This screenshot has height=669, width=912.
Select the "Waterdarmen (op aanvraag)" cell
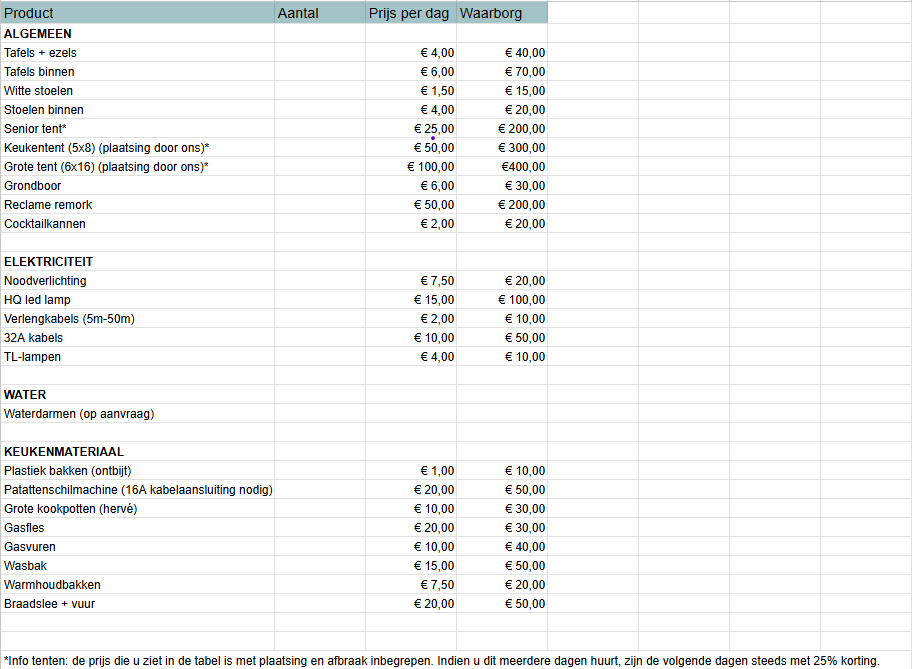(137, 414)
